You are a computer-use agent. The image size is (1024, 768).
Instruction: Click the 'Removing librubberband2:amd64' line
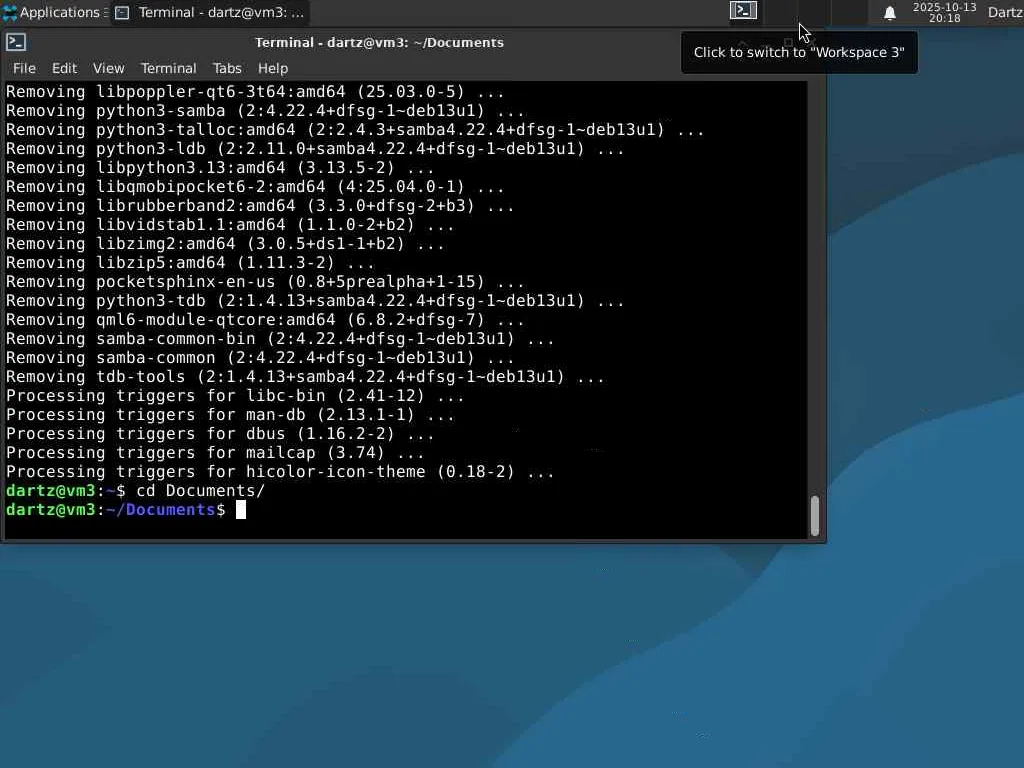(x=260, y=206)
